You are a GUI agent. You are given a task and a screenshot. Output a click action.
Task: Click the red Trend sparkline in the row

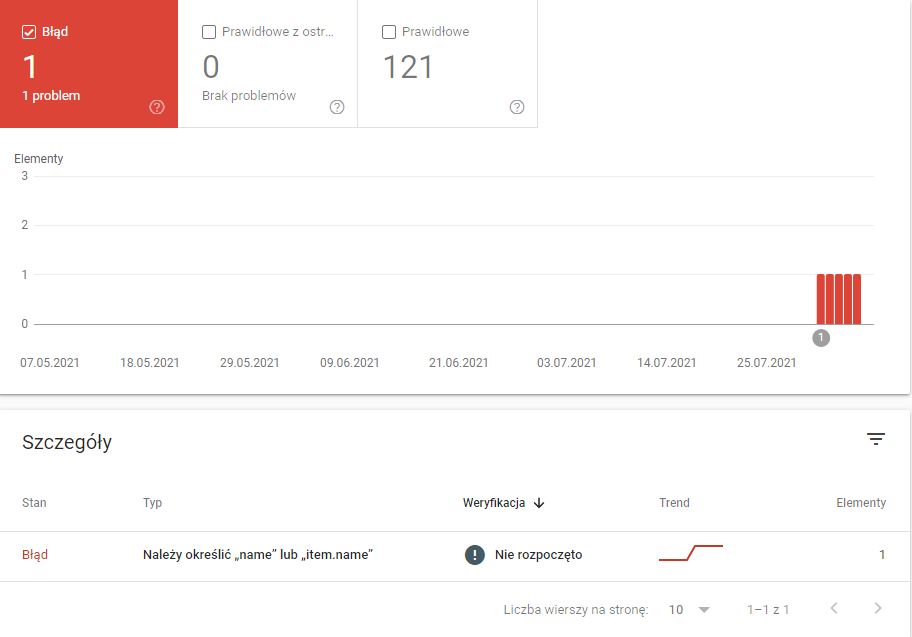[x=690, y=553]
